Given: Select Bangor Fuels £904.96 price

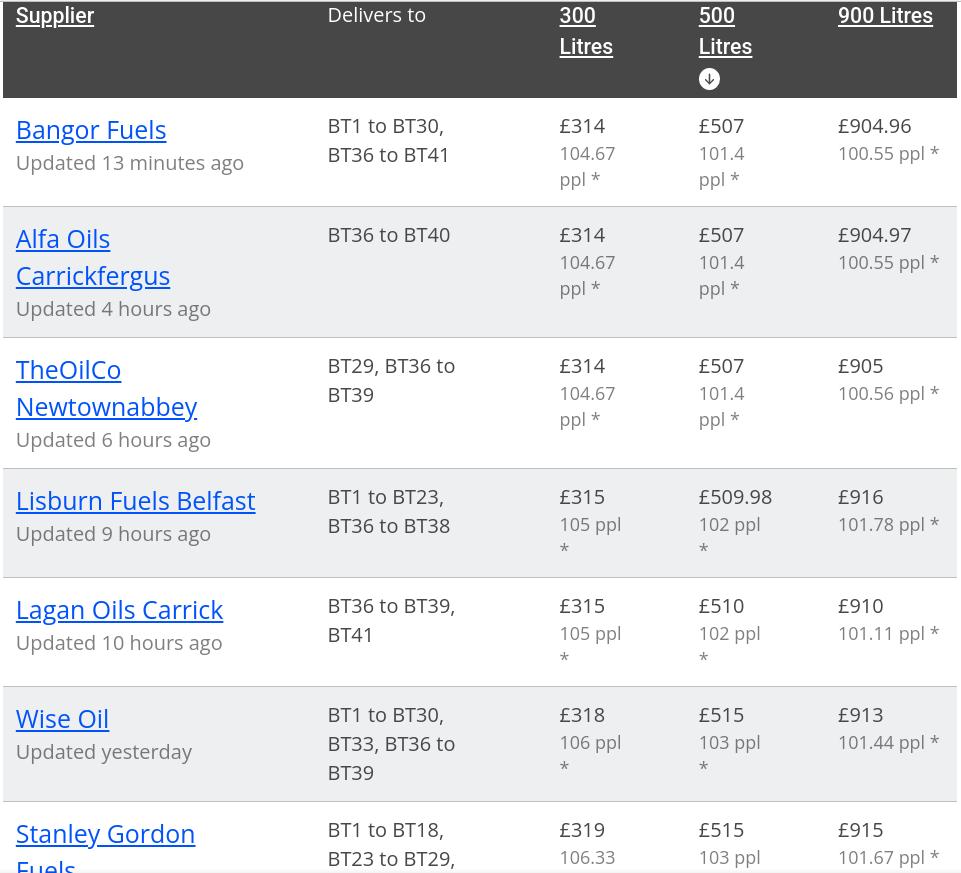Looking at the screenshot, I should [874, 126].
